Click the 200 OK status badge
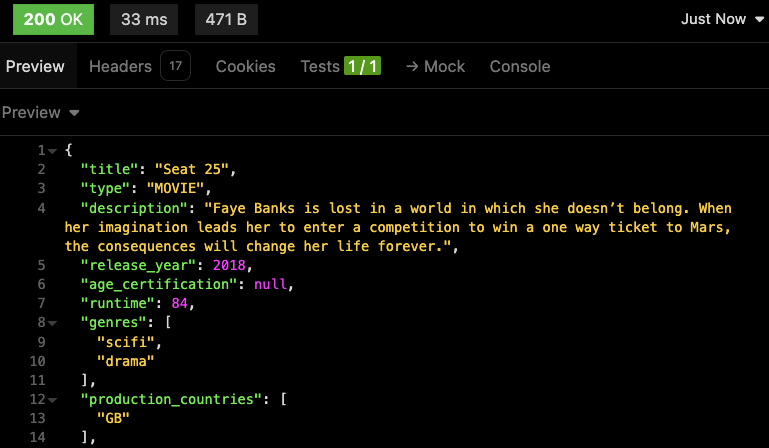 53,19
